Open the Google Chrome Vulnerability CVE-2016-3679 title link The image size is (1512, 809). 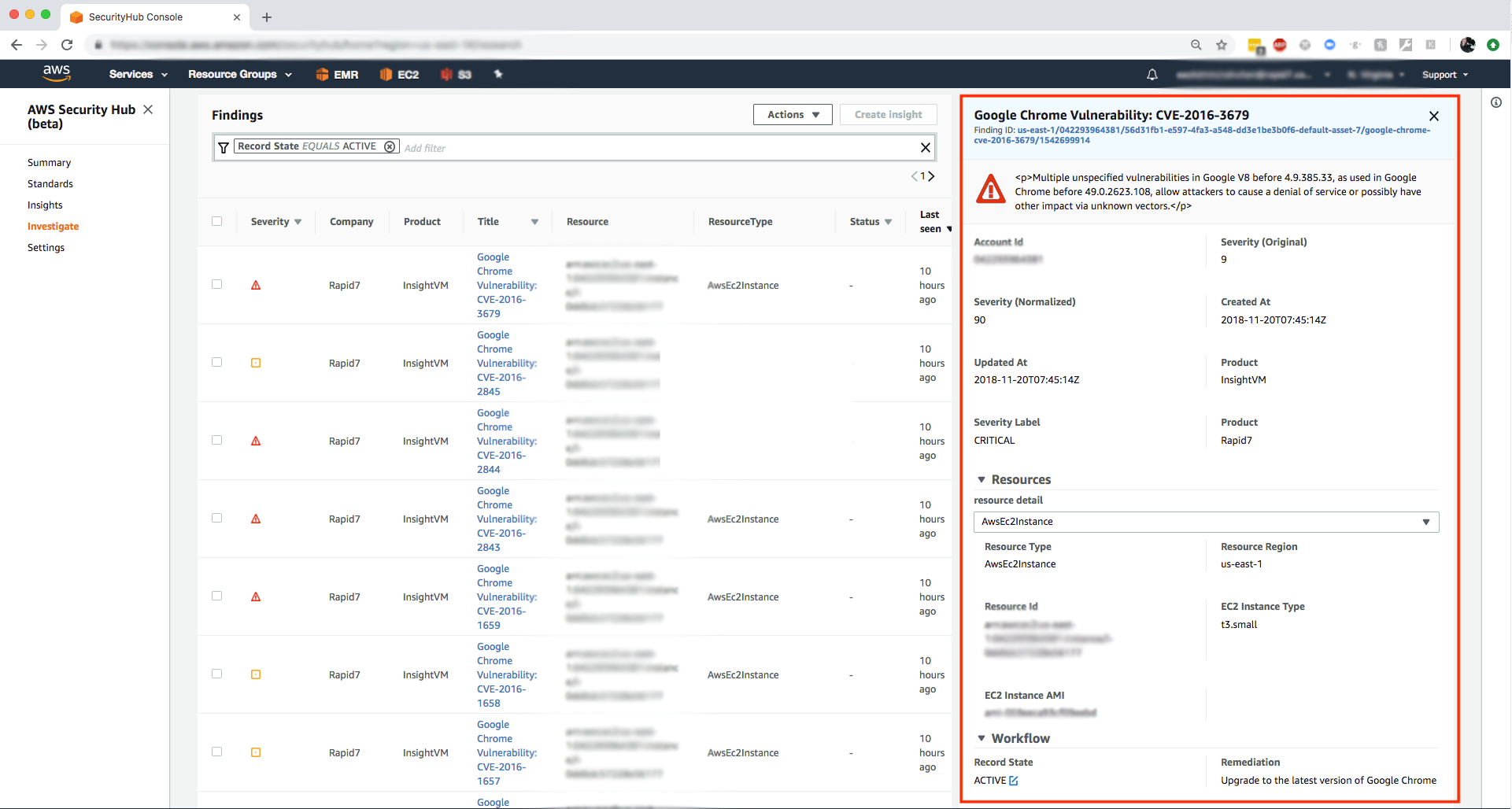click(x=506, y=285)
